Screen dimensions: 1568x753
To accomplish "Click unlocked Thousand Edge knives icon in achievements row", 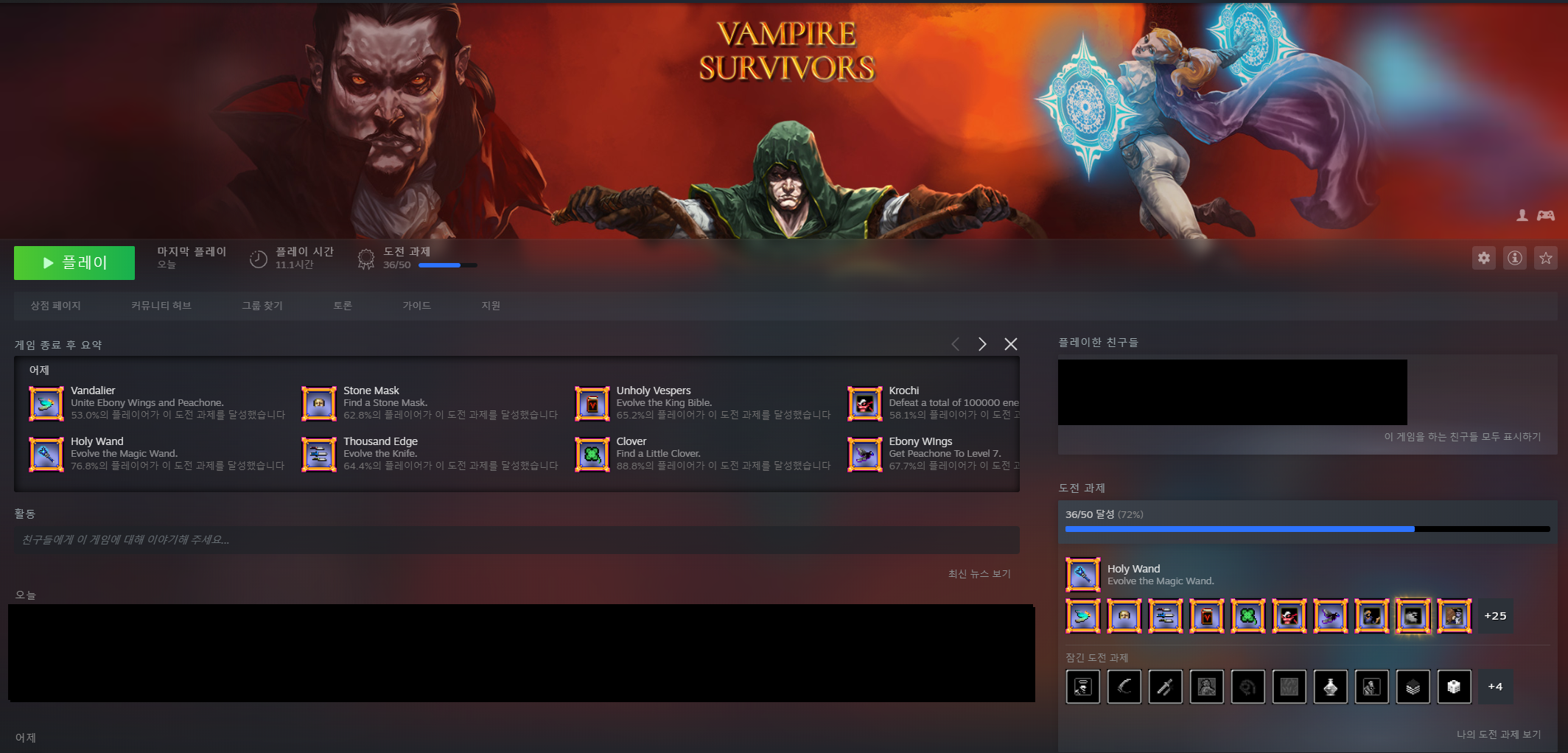I will click(1166, 616).
